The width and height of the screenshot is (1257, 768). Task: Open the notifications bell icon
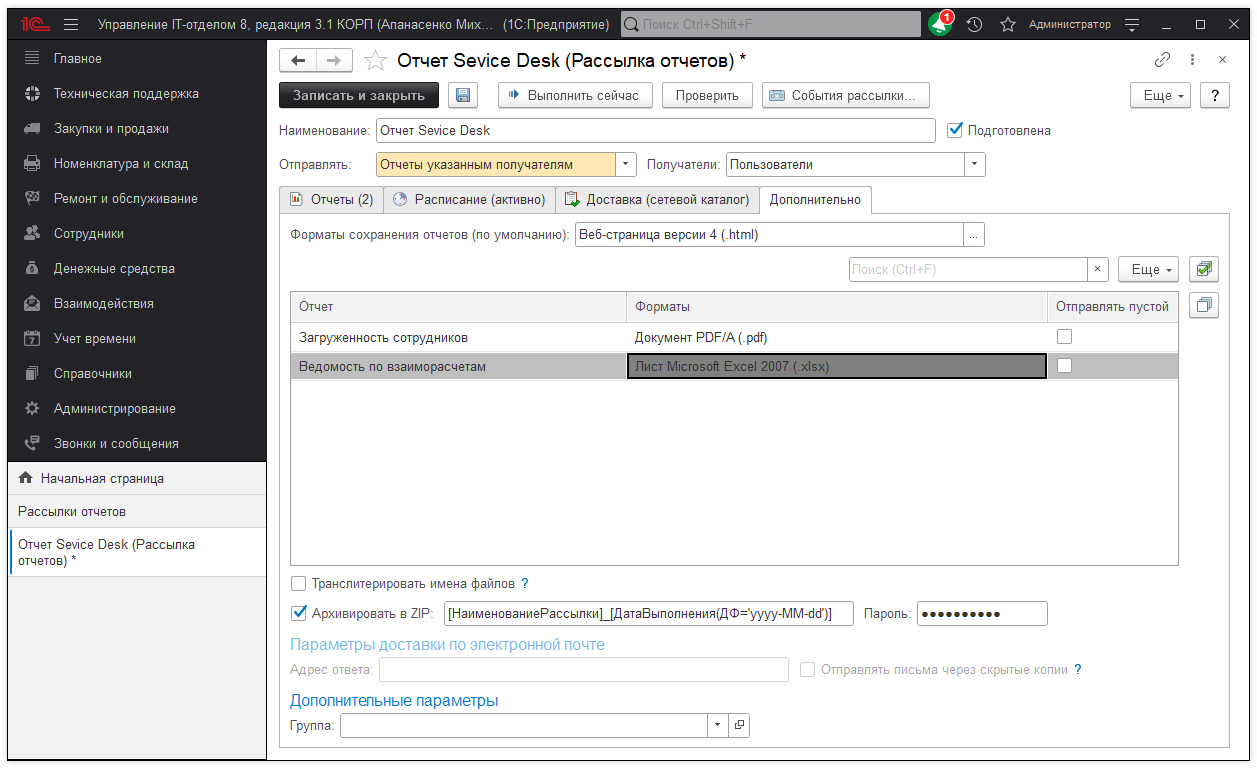point(938,24)
